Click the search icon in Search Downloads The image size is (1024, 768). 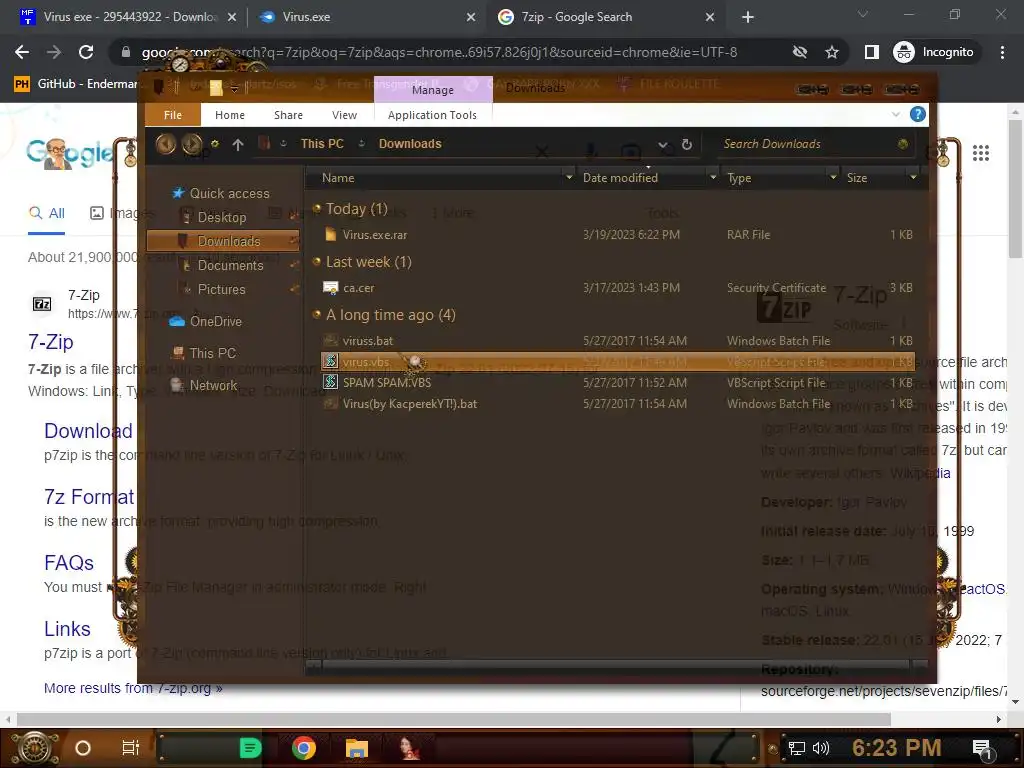tap(903, 144)
